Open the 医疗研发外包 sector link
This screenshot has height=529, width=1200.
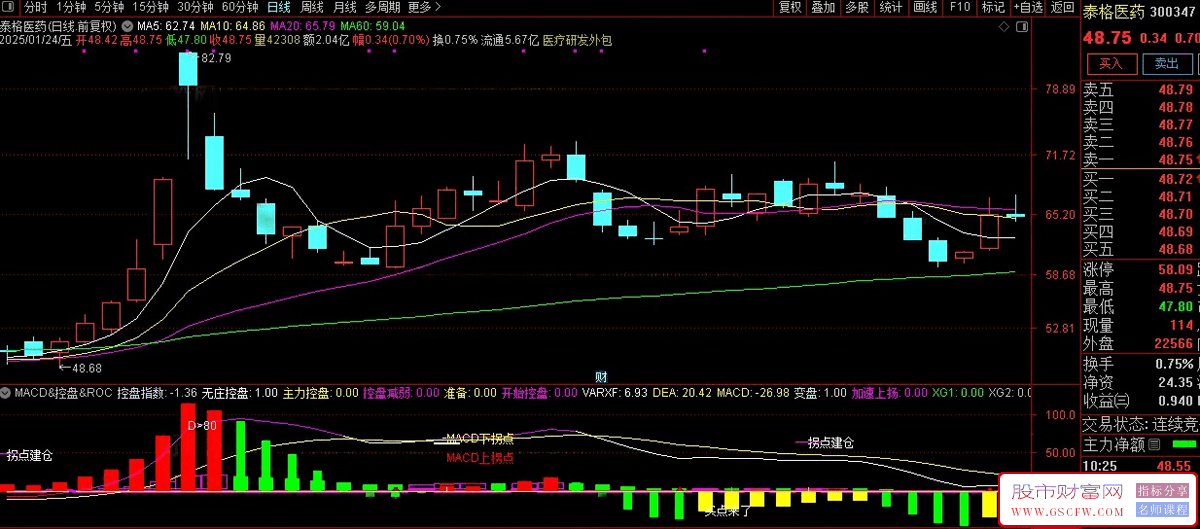(577, 40)
